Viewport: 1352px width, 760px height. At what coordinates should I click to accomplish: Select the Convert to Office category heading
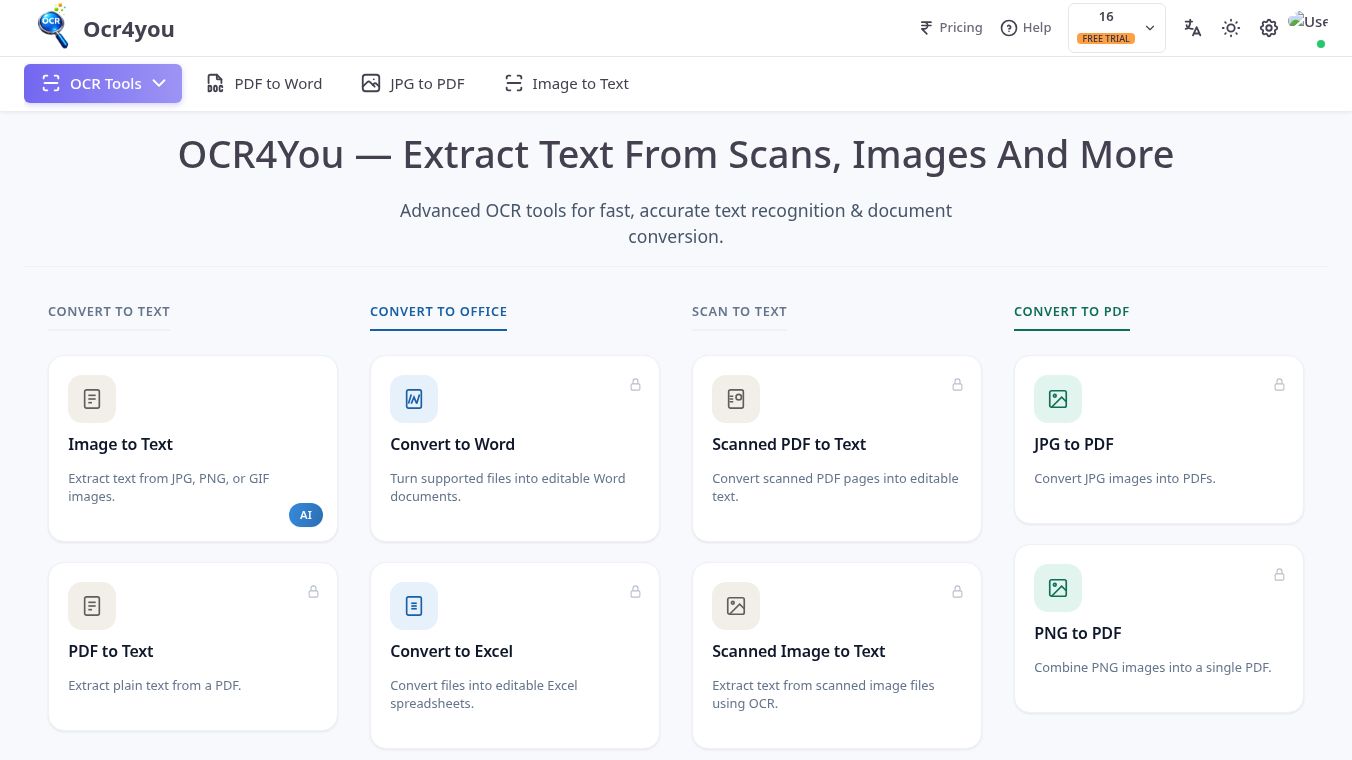(x=438, y=312)
